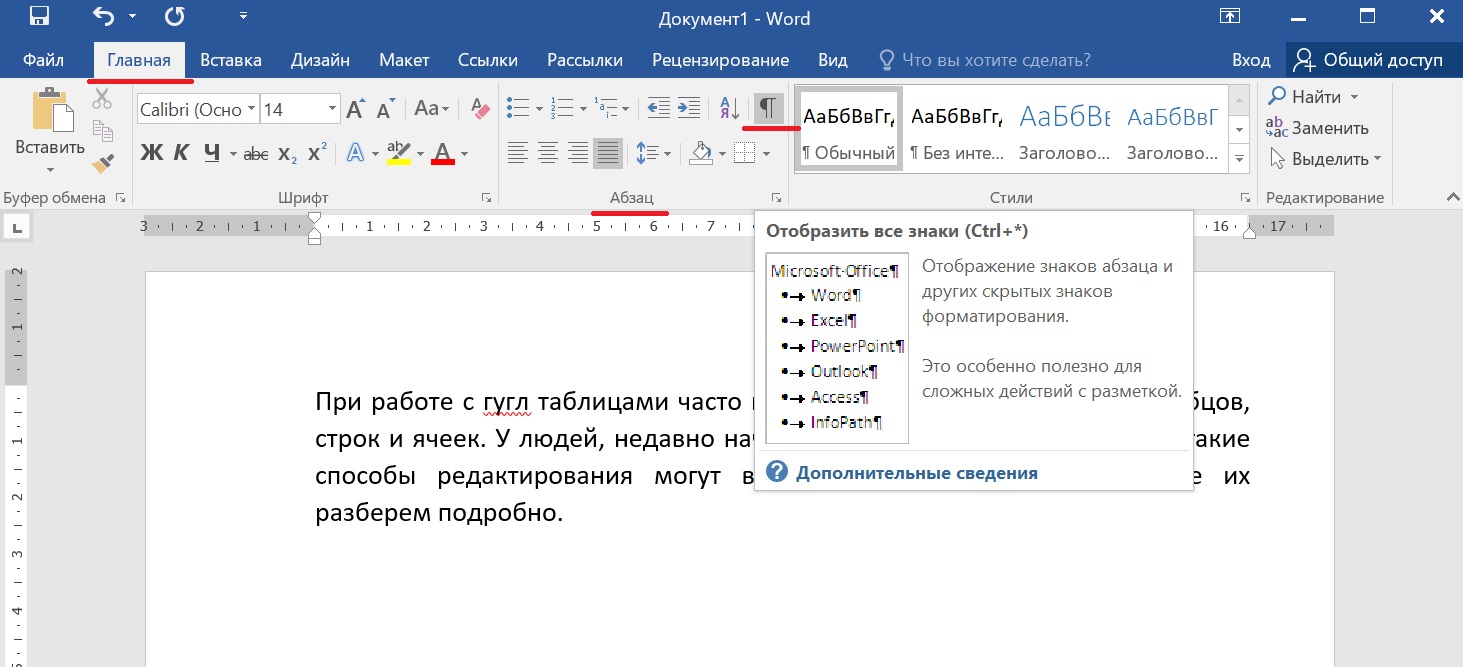Open the Calibri font name dropdown
The height and width of the screenshot is (667, 1463).
click(x=251, y=109)
